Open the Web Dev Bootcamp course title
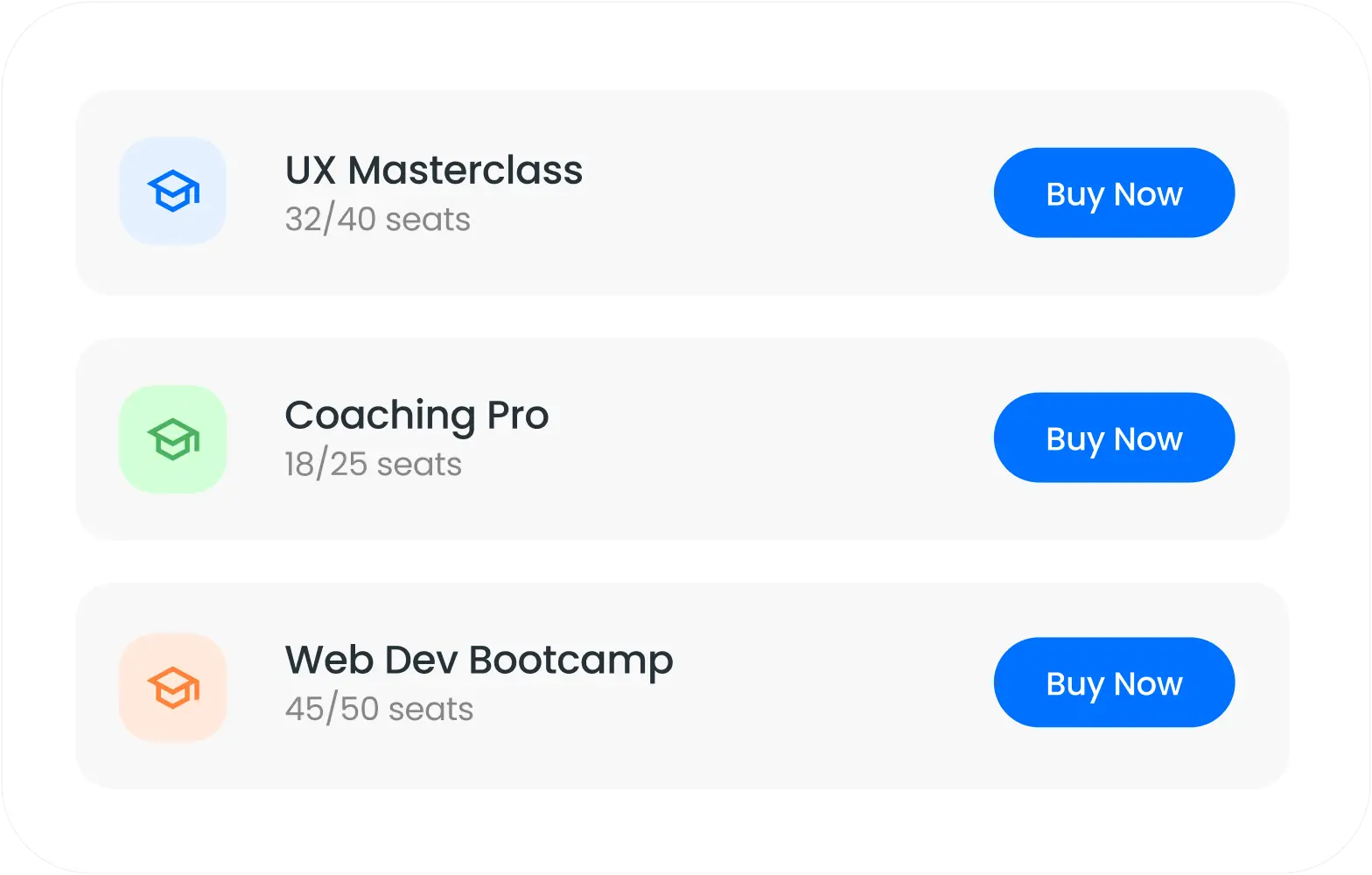 [x=479, y=659]
